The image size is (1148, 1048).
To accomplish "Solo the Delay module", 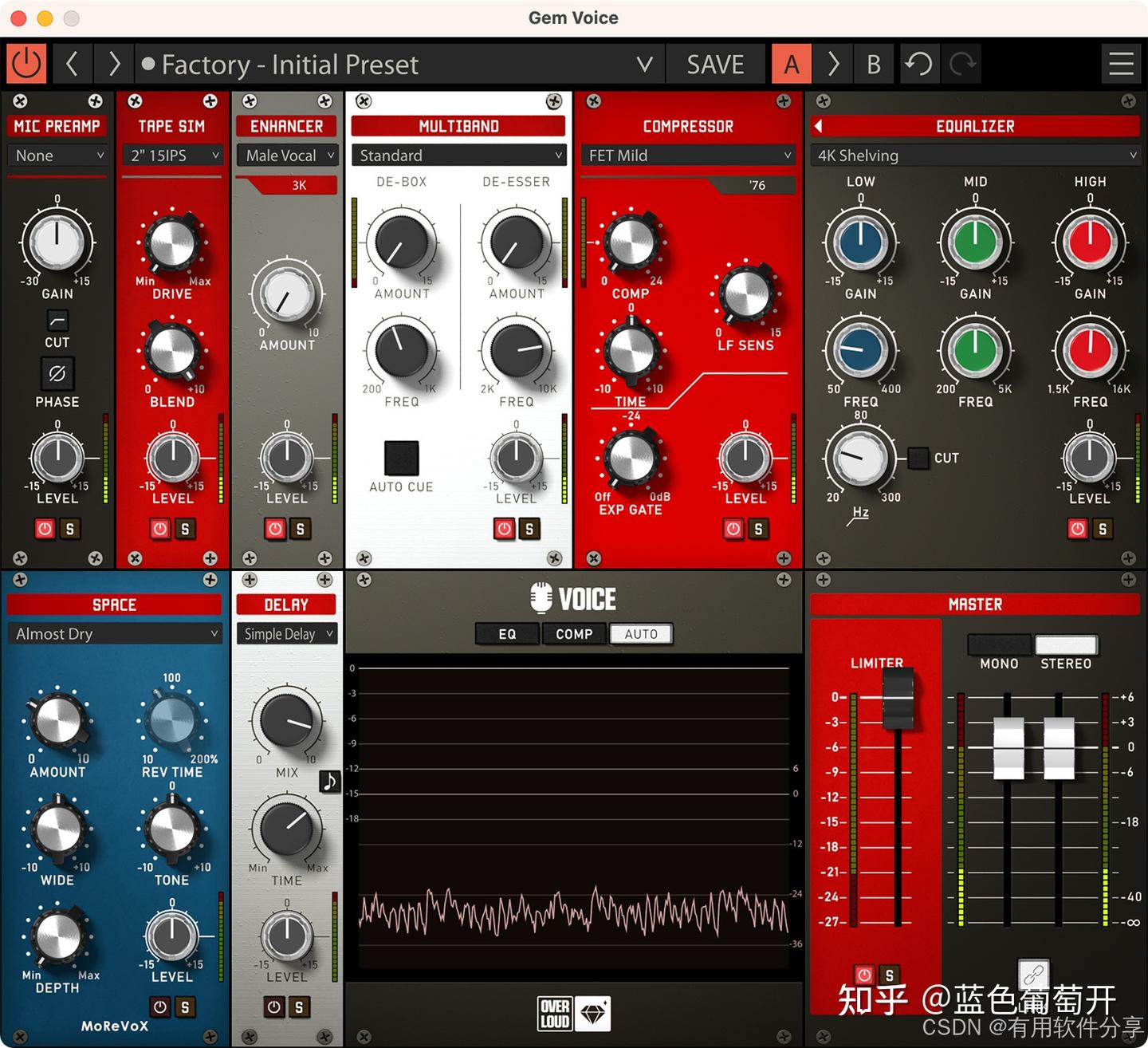I will pos(299,1007).
